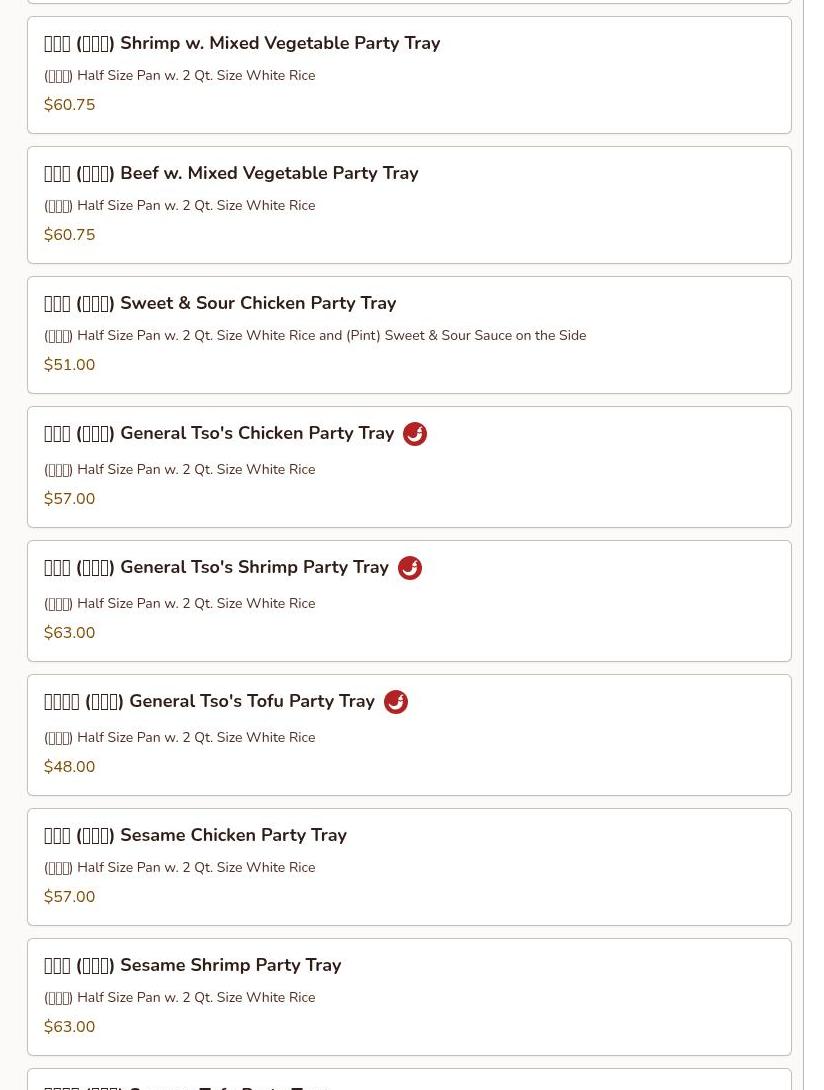Open Beef w. Mixed Vegetable Party Tray item
This screenshot has width=824, height=1090.
[x=409, y=205]
